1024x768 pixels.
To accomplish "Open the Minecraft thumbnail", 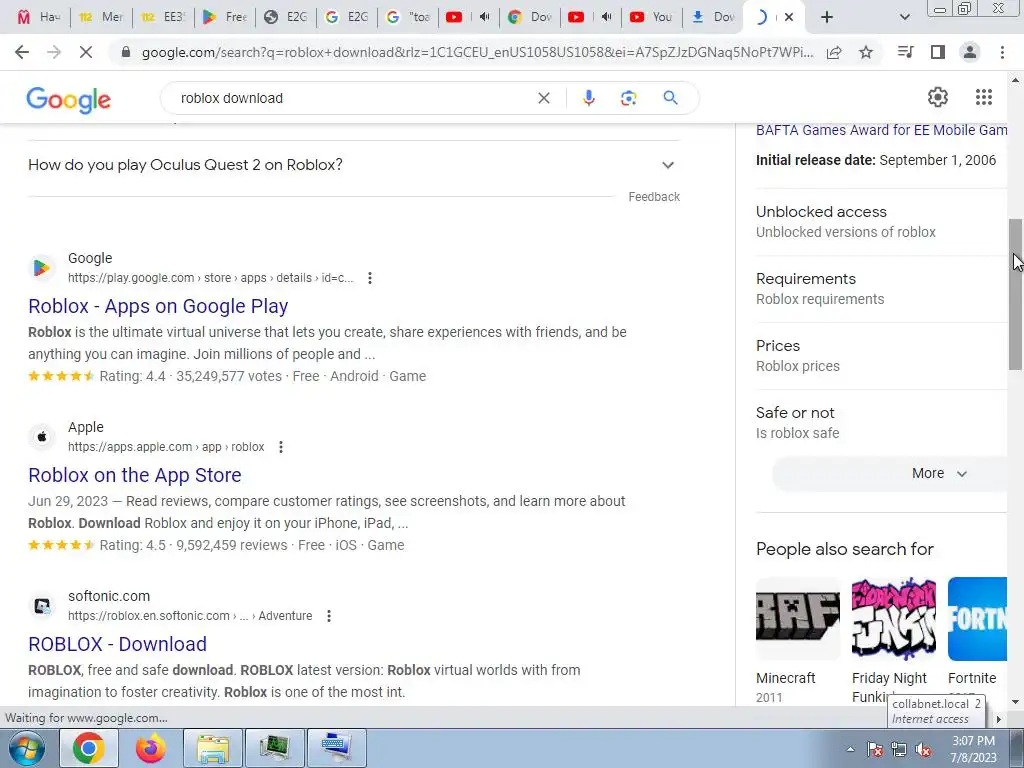I will pos(797,619).
